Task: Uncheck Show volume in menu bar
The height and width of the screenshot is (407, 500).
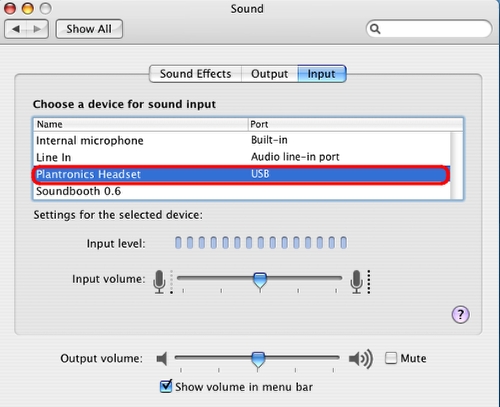Action: (x=166, y=386)
